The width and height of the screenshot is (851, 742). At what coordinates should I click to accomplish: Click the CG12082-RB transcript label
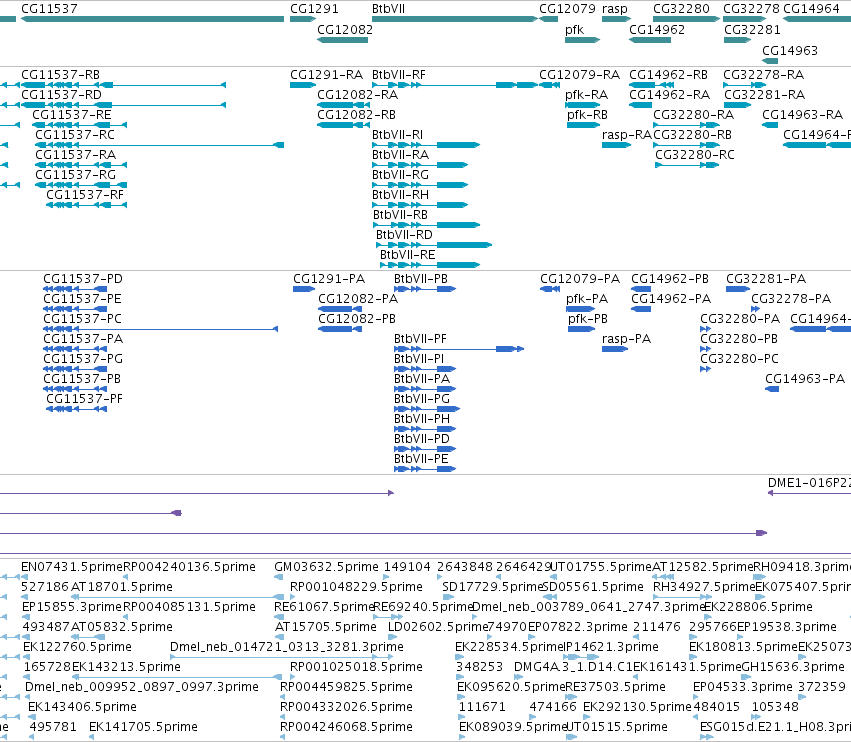[357, 115]
